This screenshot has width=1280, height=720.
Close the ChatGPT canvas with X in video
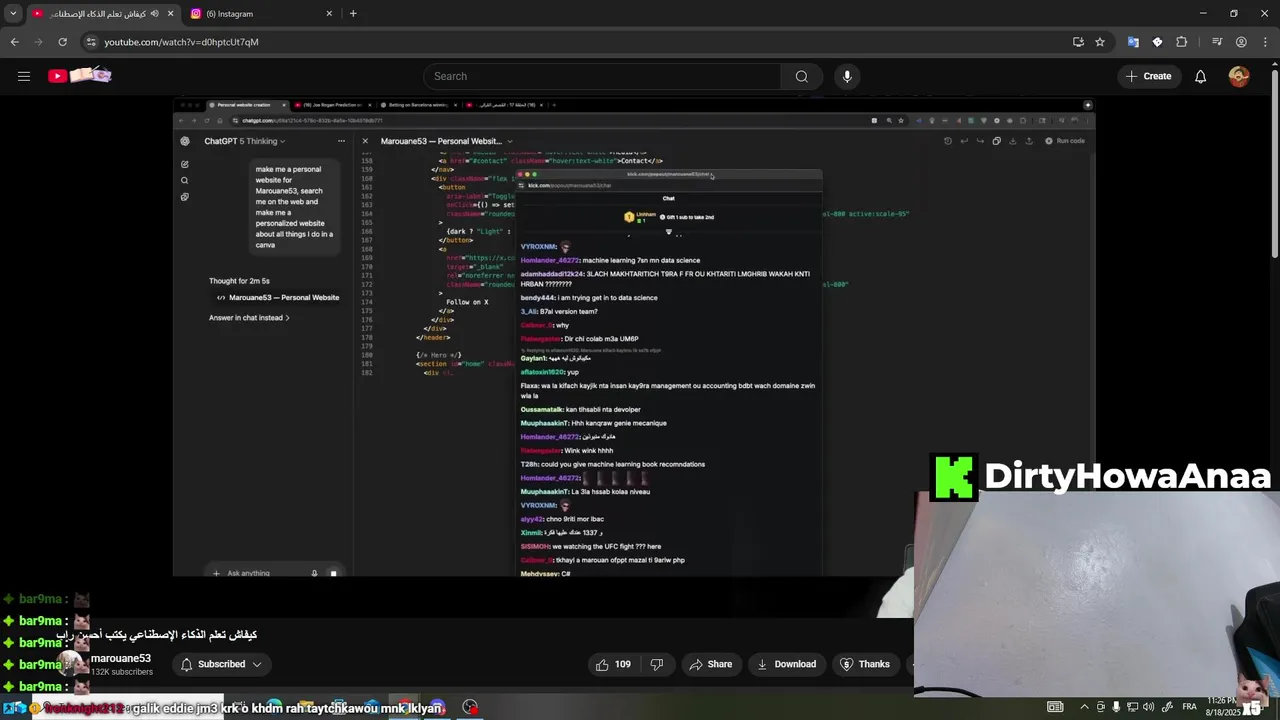tap(365, 141)
